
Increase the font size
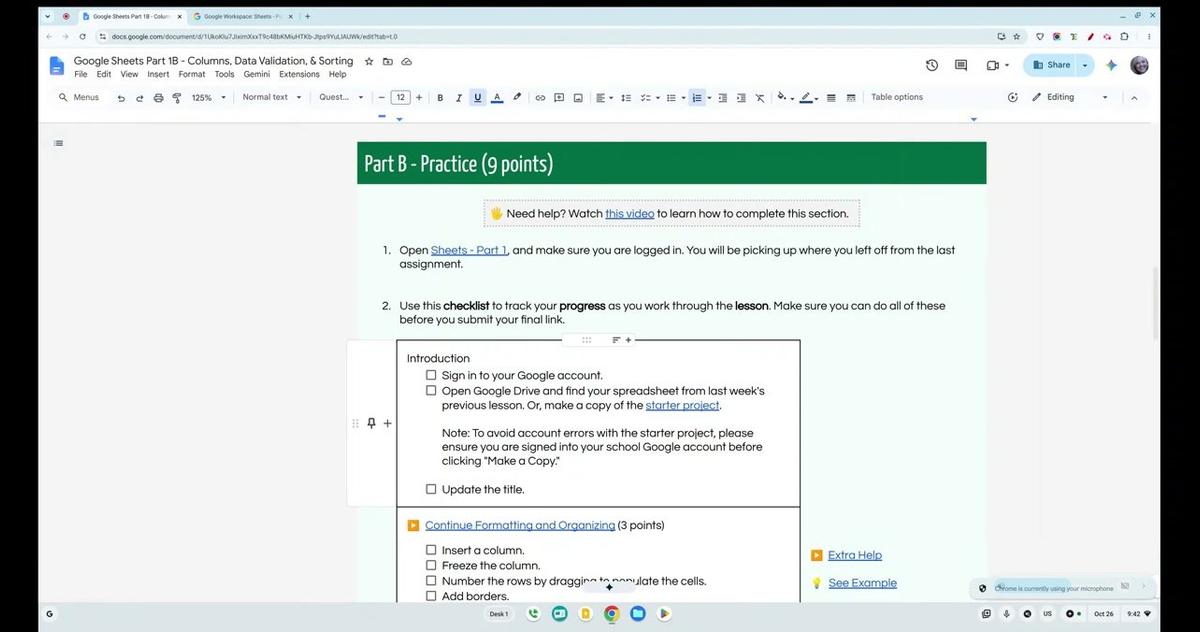click(x=419, y=98)
